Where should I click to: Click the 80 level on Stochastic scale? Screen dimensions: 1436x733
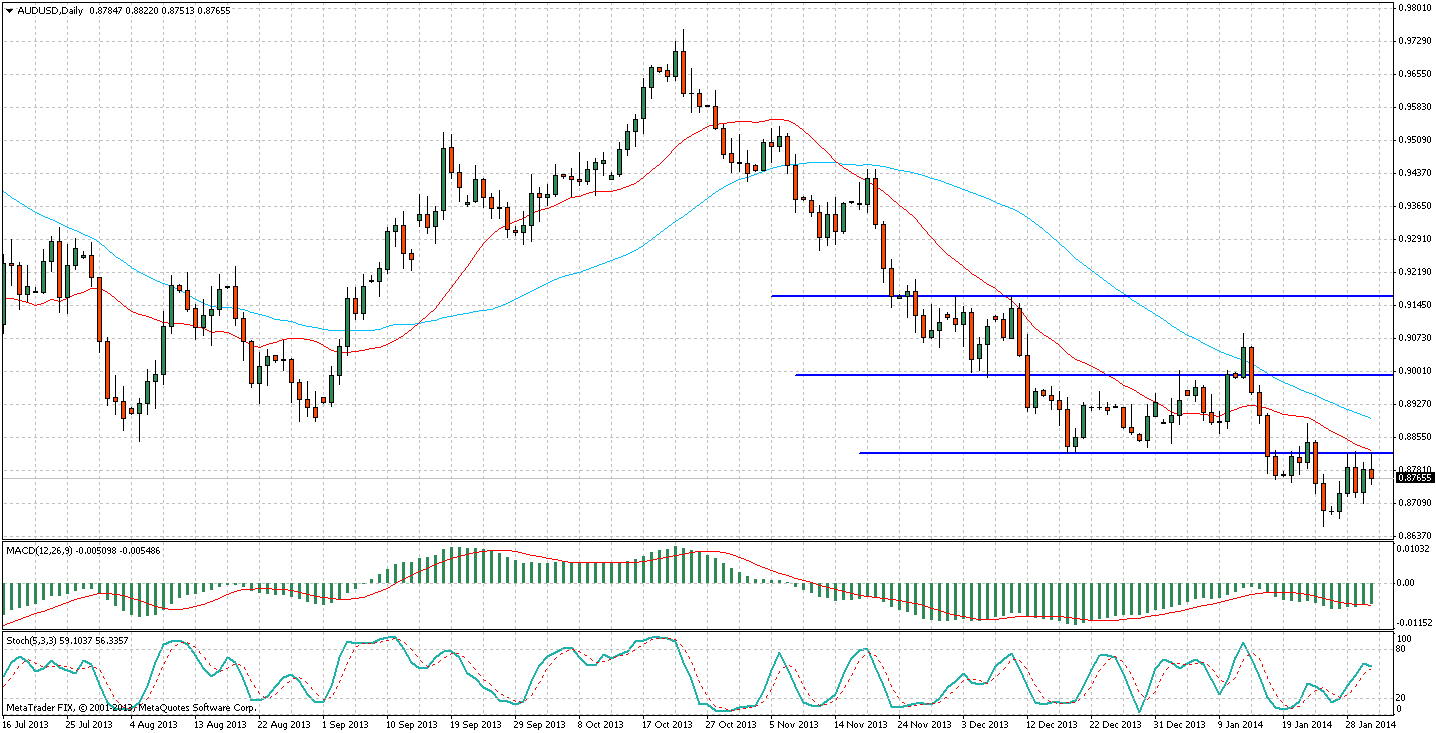pyautogui.click(x=1406, y=649)
